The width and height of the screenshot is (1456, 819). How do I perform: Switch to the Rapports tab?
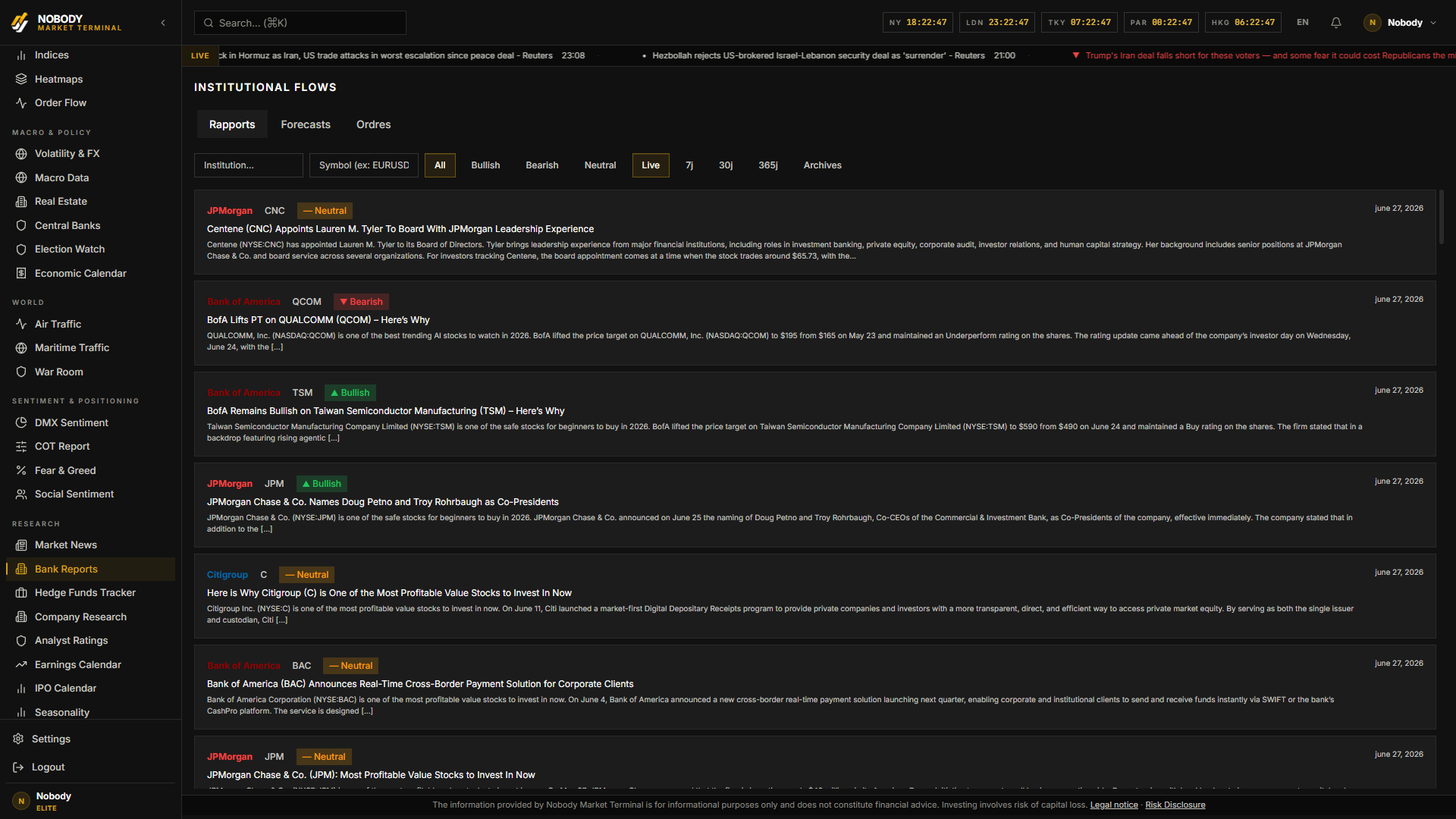(x=232, y=124)
